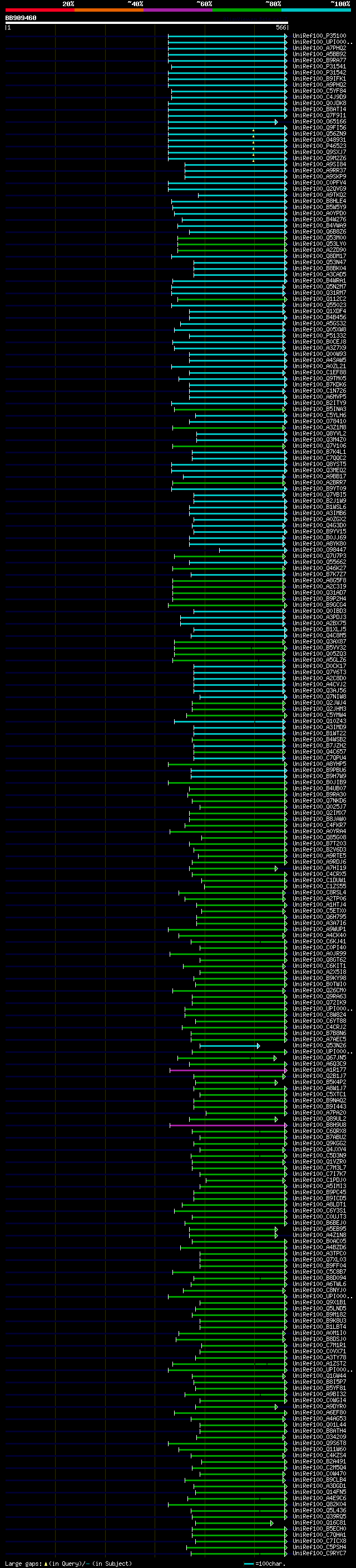Select the UniRef100_Q4C657 label

[x=319, y=752]
